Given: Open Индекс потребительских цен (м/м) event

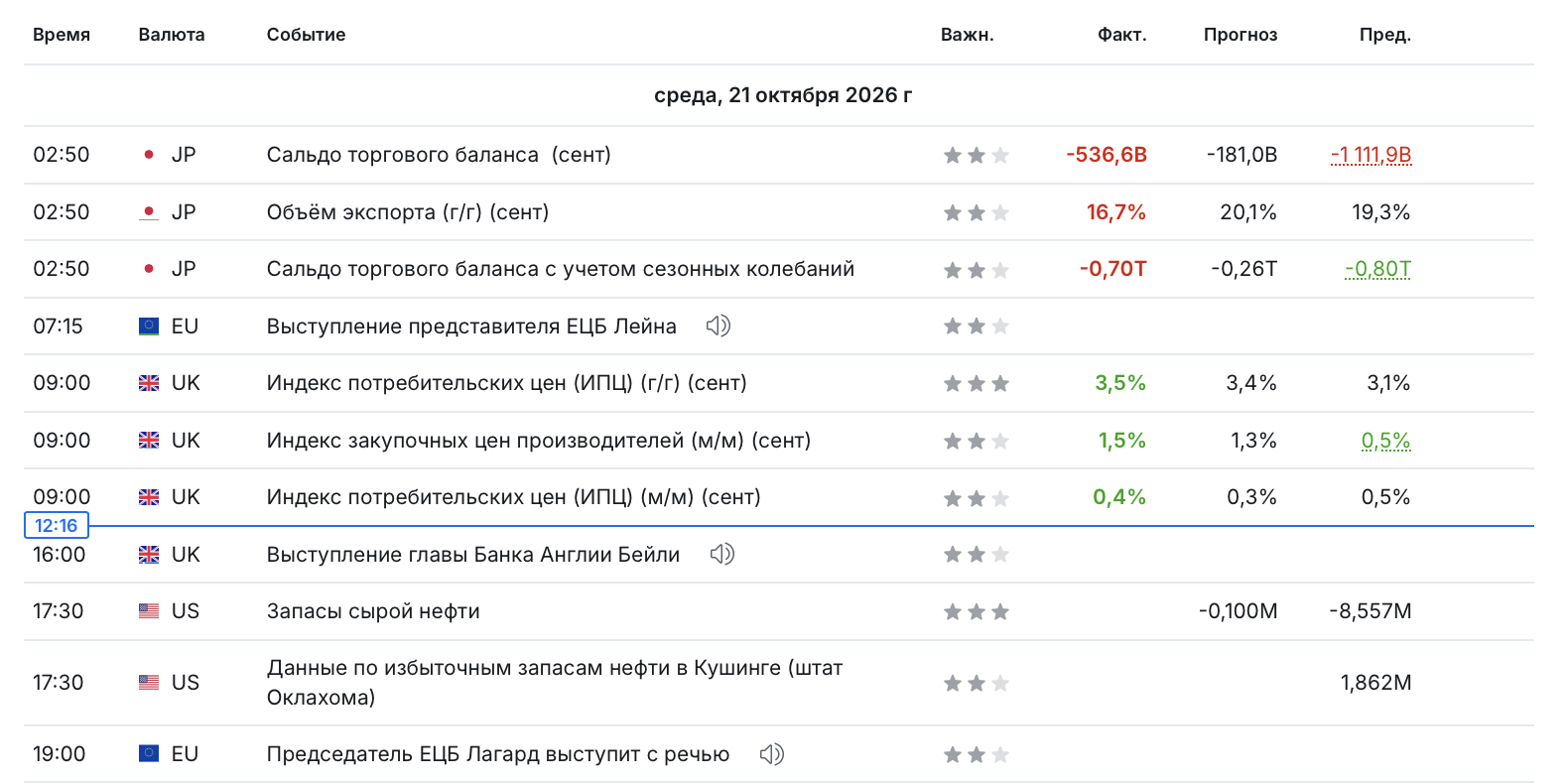Looking at the screenshot, I should click(514, 497).
